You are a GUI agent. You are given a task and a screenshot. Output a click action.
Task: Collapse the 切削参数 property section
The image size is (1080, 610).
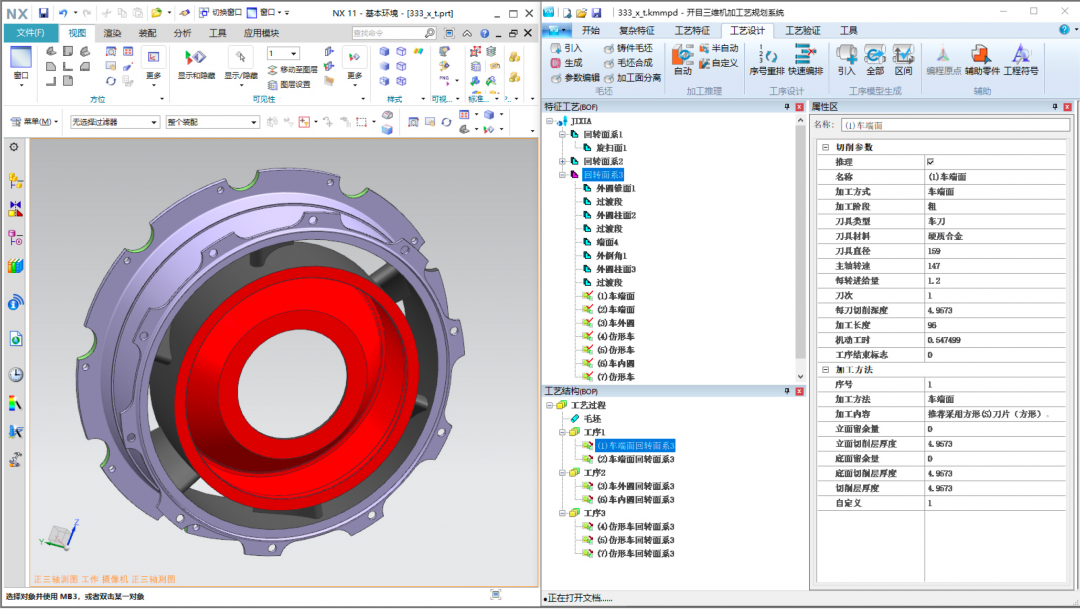point(825,147)
